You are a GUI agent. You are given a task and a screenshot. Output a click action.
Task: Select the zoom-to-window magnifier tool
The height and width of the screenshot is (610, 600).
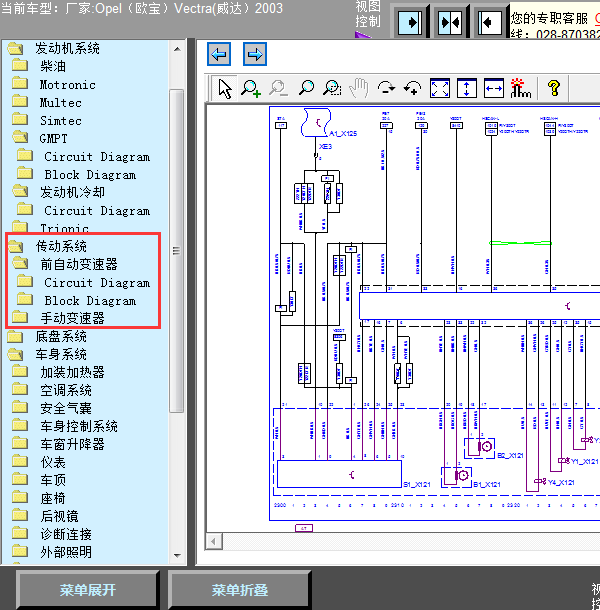[332, 88]
